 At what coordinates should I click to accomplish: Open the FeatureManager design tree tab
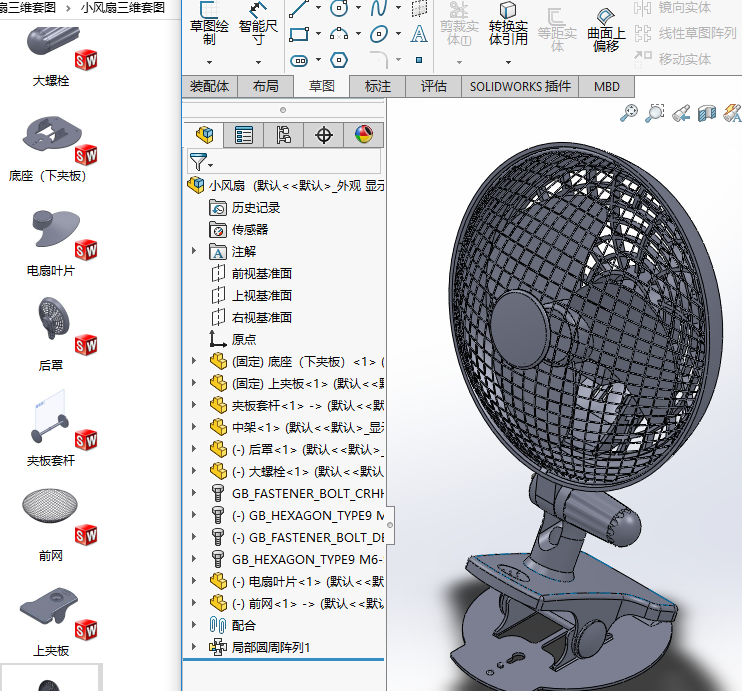(x=205, y=135)
